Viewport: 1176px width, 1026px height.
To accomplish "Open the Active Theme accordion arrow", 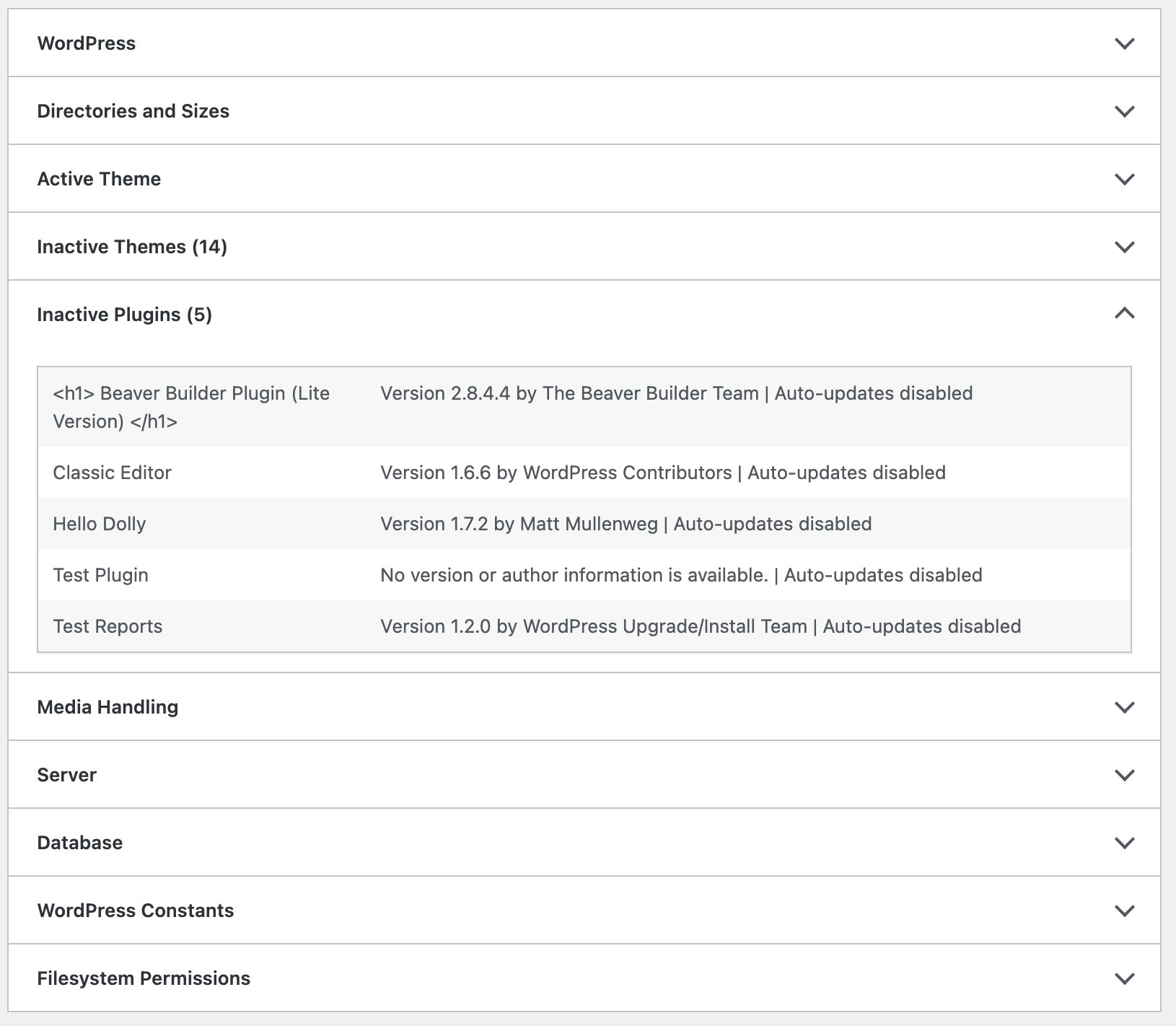I will click(x=1124, y=179).
